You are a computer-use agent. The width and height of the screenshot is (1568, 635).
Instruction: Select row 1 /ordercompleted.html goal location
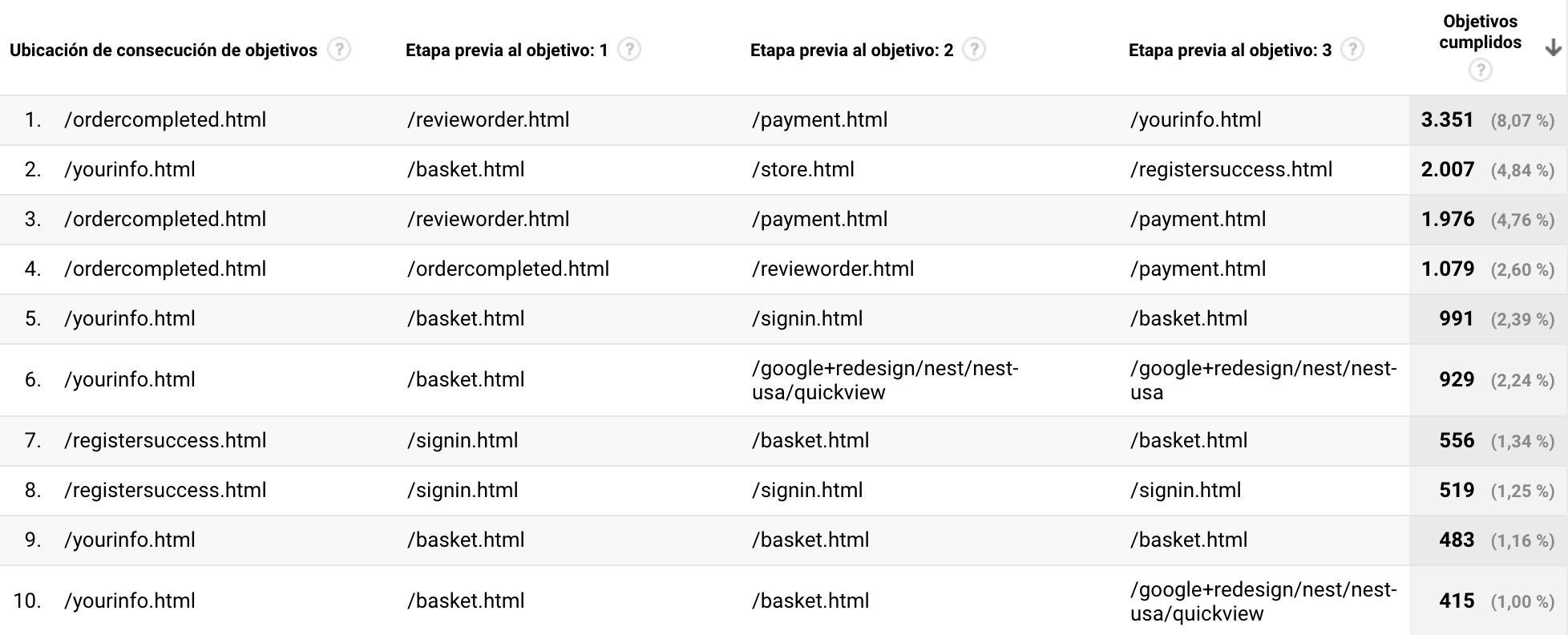165,120
